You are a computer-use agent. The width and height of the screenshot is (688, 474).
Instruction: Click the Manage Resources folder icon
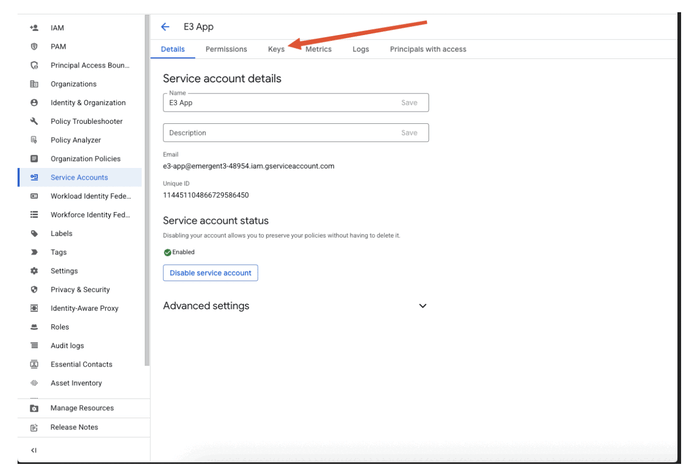[34, 408]
